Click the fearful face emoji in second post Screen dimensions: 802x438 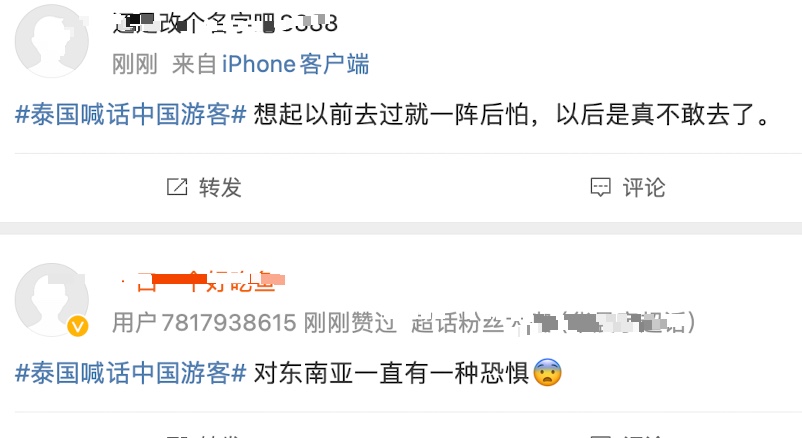pyautogui.click(x=547, y=373)
